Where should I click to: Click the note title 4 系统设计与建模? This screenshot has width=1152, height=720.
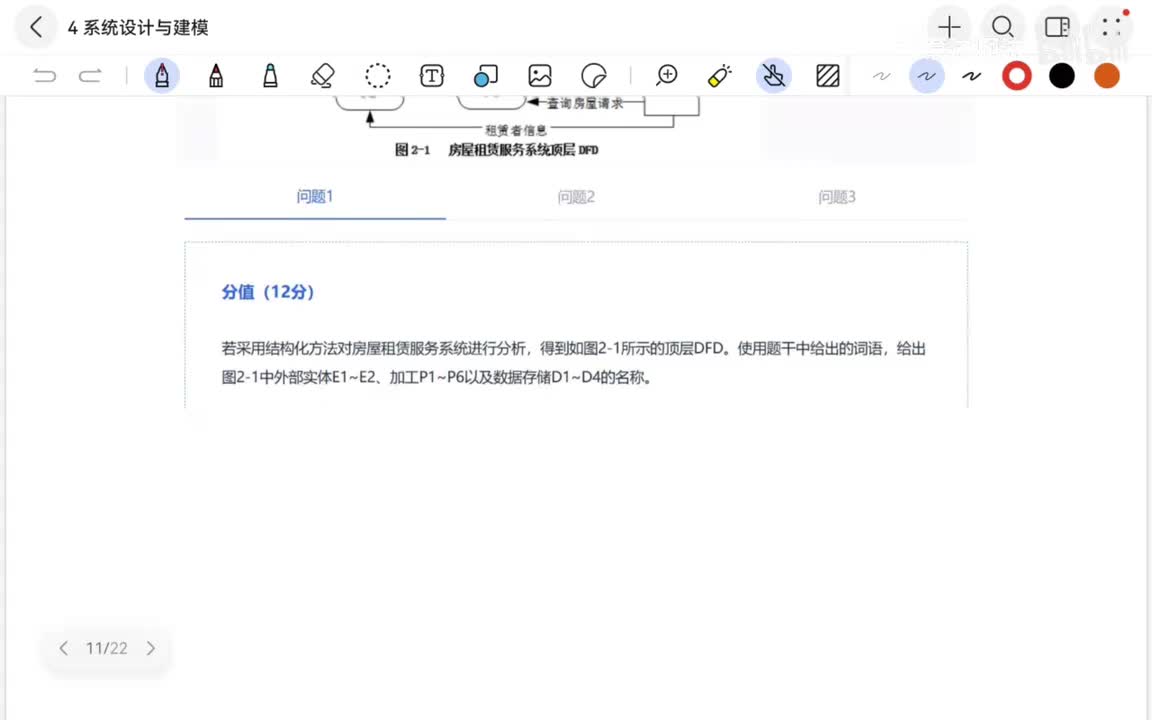[138, 28]
